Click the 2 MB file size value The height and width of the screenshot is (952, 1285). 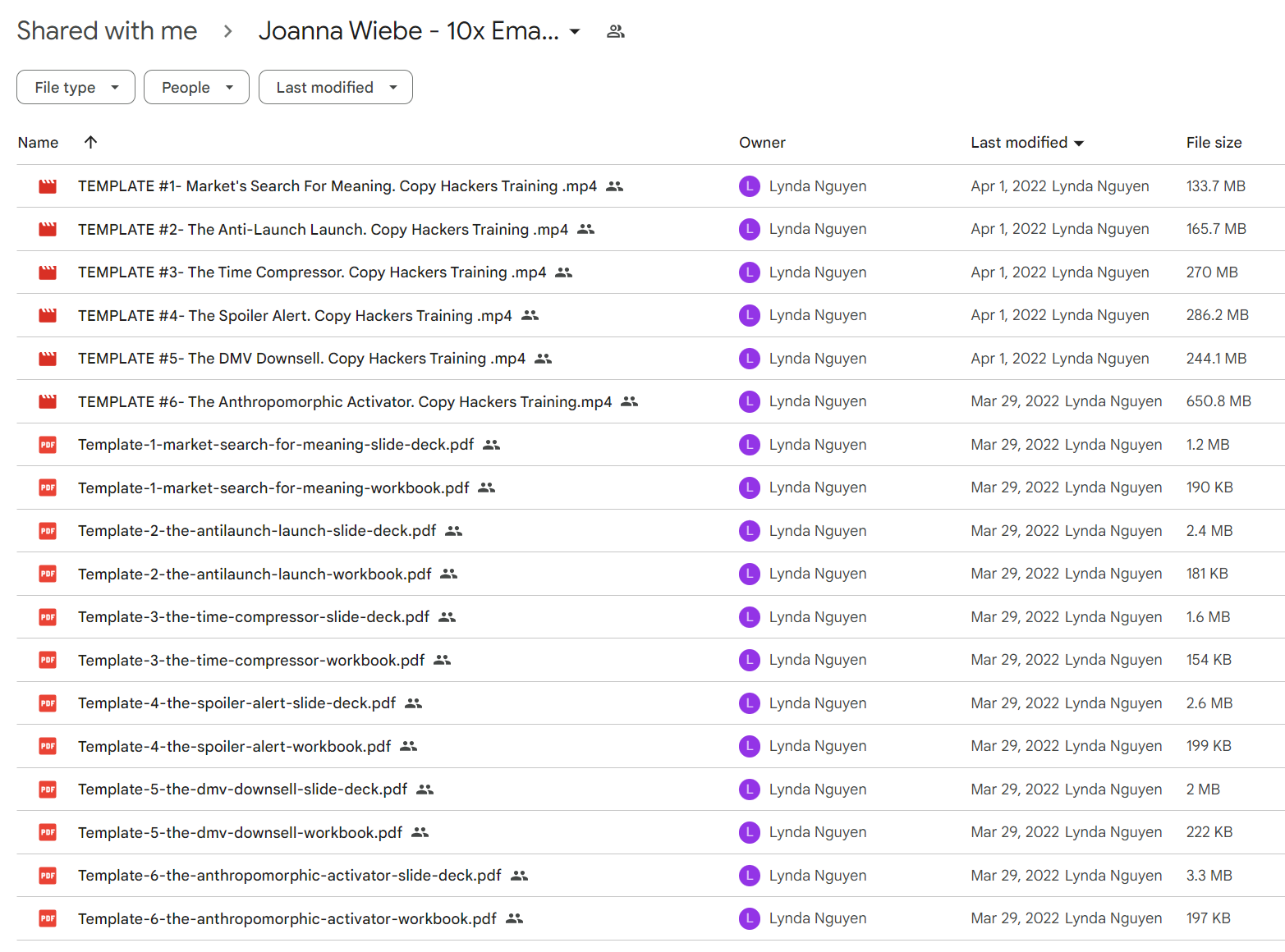click(1203, 790)
